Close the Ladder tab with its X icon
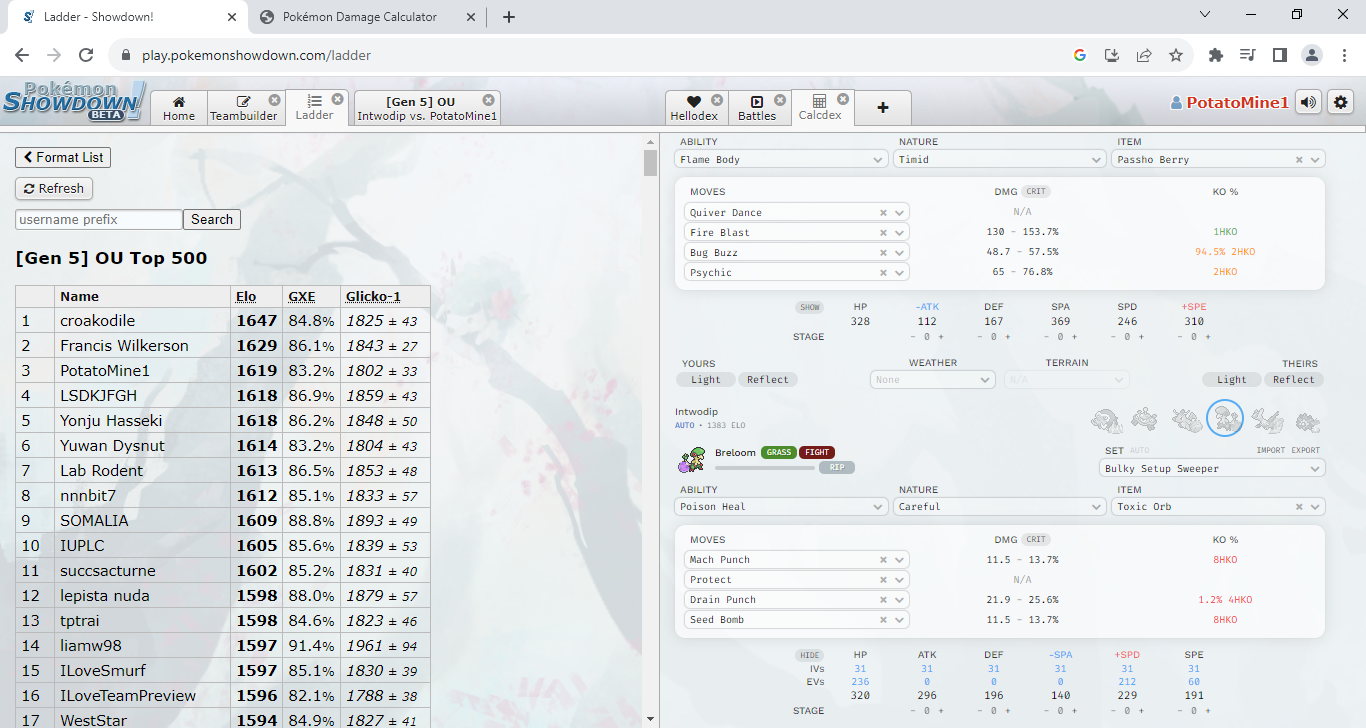Screen dimensions: 1366x728 tap(338, 99)
